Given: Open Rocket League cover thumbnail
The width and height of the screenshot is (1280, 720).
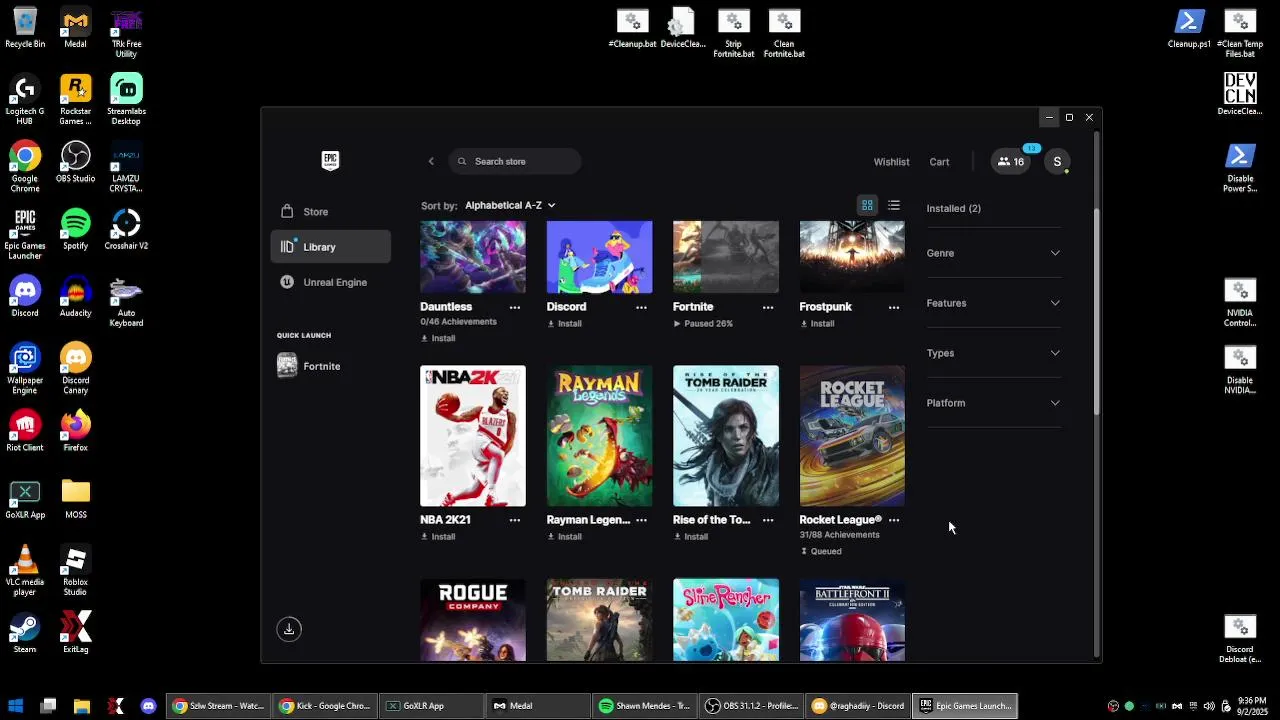Looking at the screenshot, I should click(x=852, y=436).
